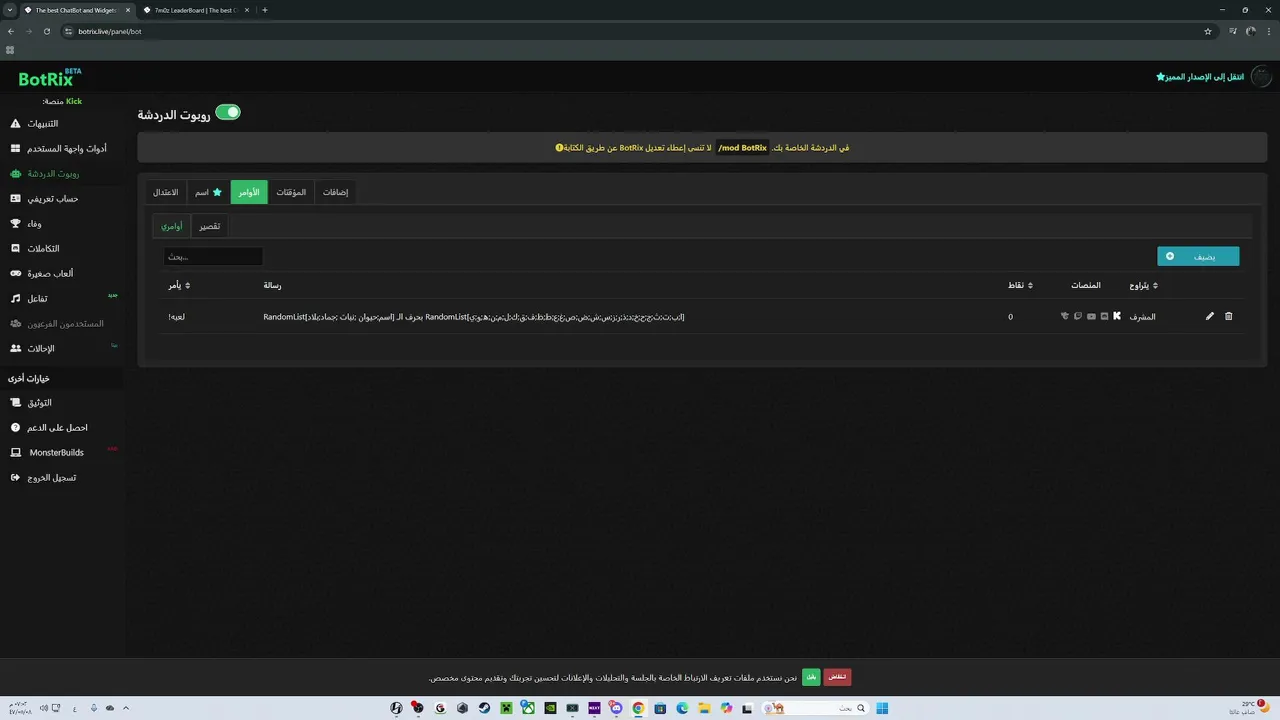Select the أوامري sub-tab
Screen dimensions: 1280x720
[x=172, y=226]
